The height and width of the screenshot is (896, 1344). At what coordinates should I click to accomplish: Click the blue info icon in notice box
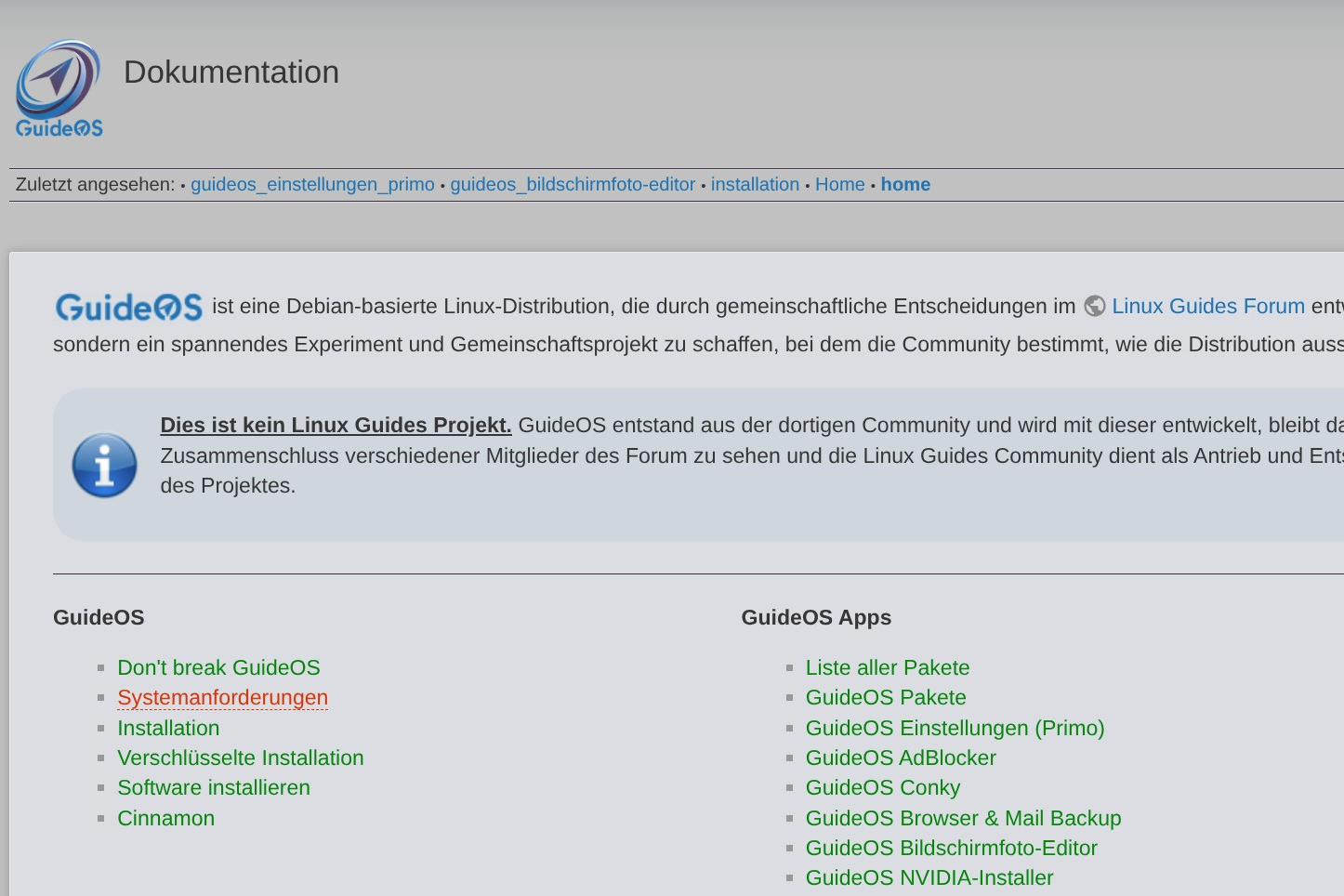point(104,465)
